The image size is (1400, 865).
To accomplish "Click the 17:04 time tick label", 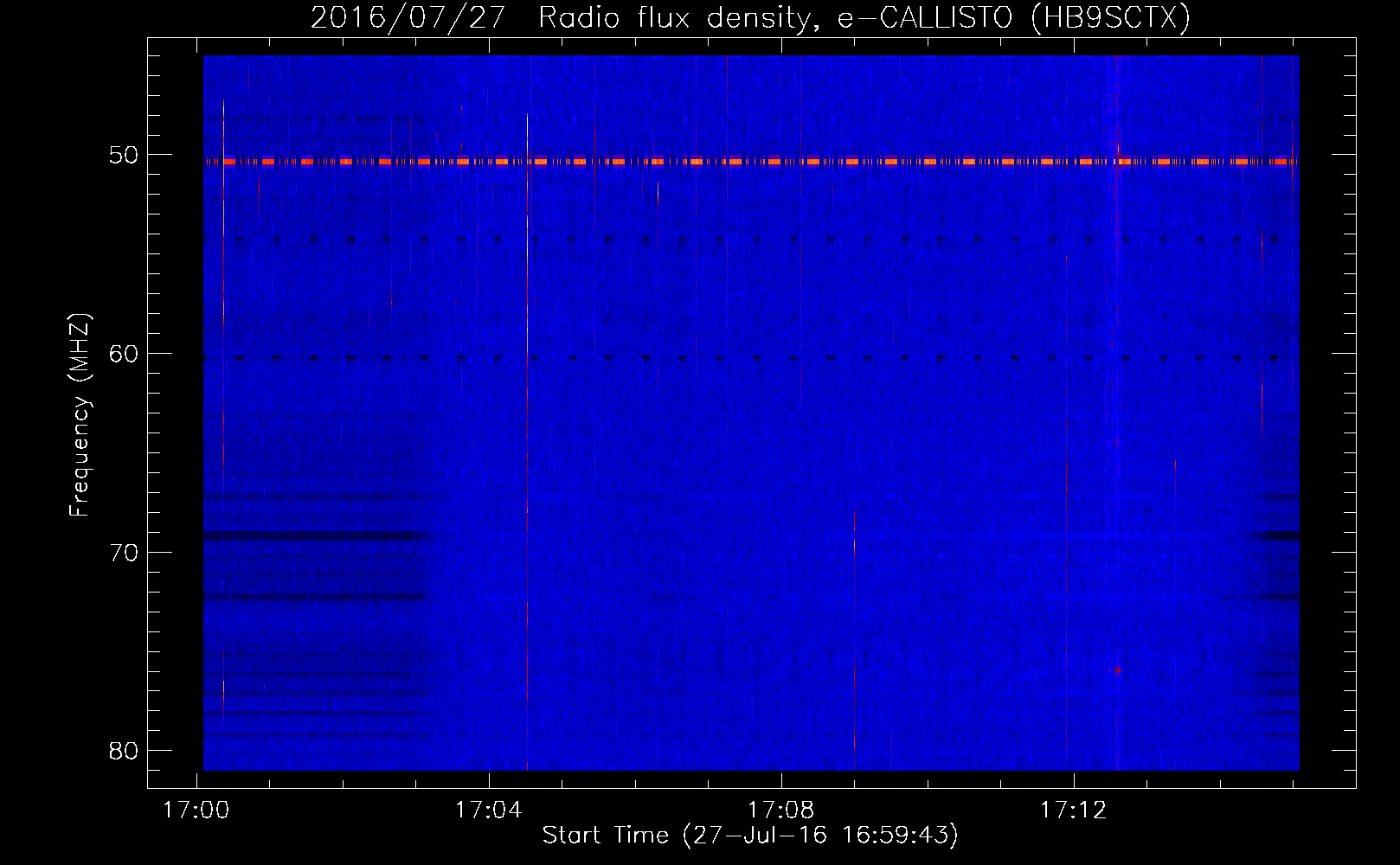I will coord(489,810).
